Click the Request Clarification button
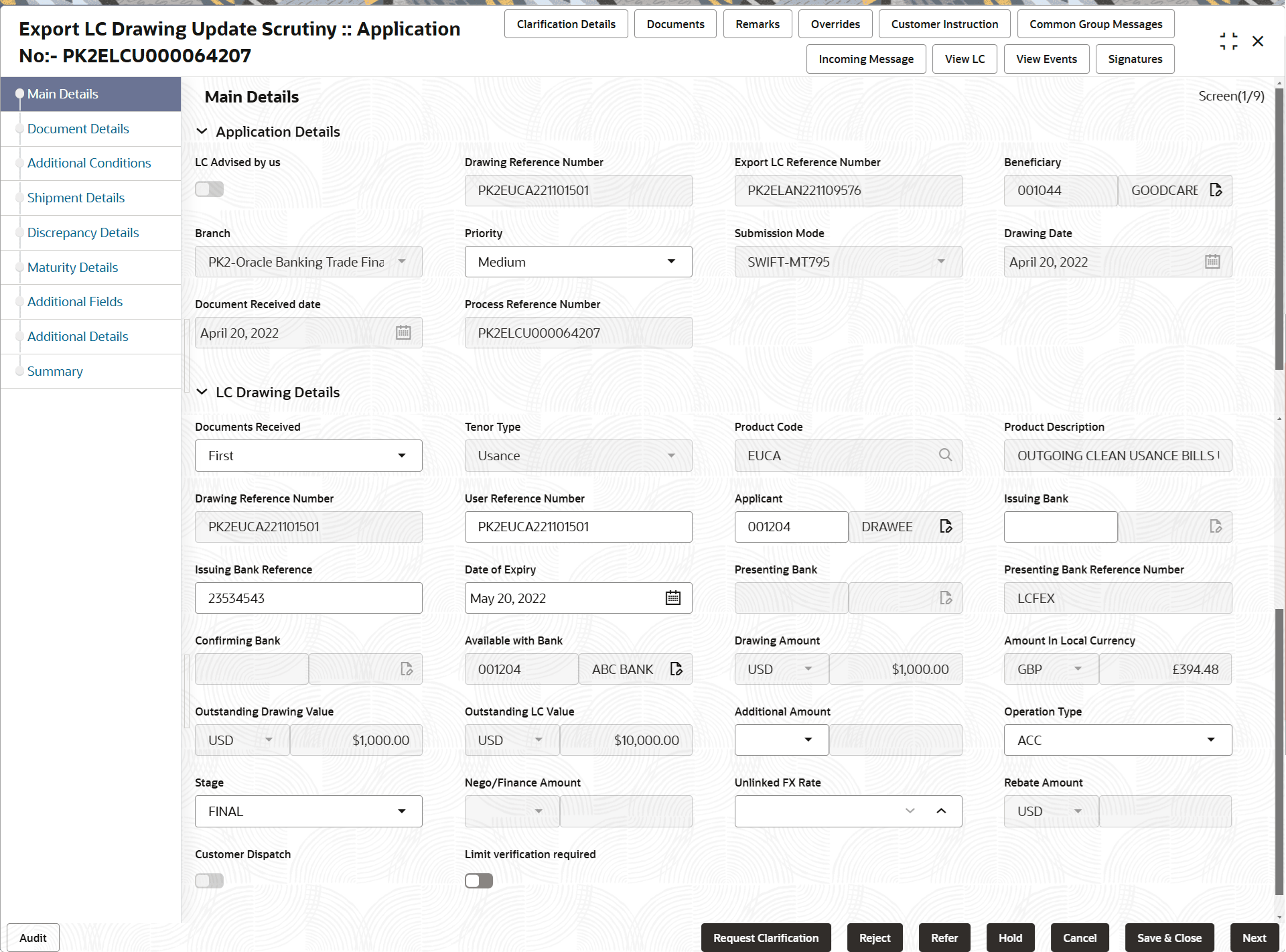The height and width of the screenshot is (952, 1286). click(x=766, y=937)
